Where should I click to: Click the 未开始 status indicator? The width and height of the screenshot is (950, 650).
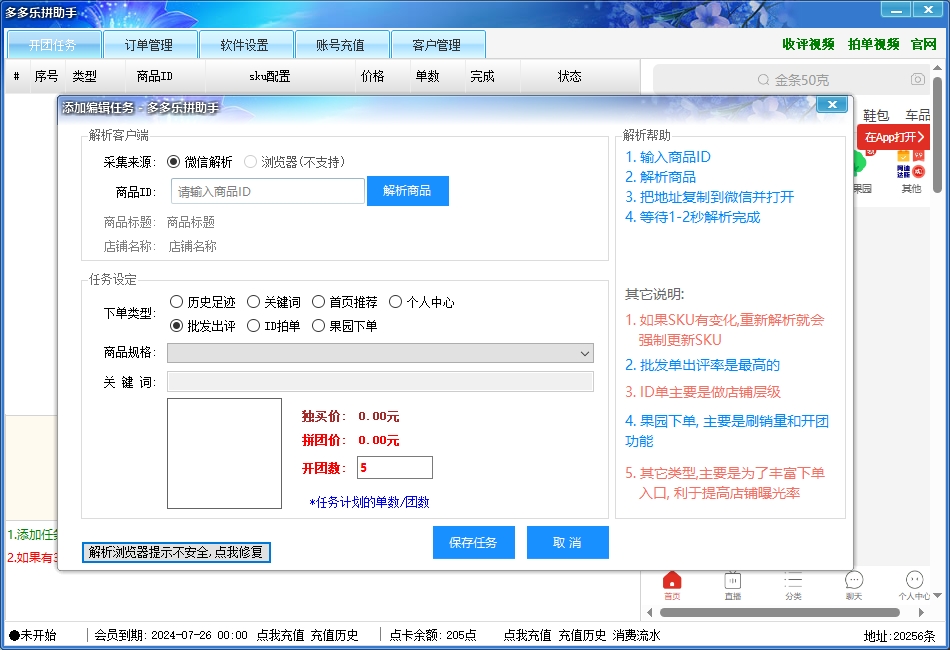(33, 635)
